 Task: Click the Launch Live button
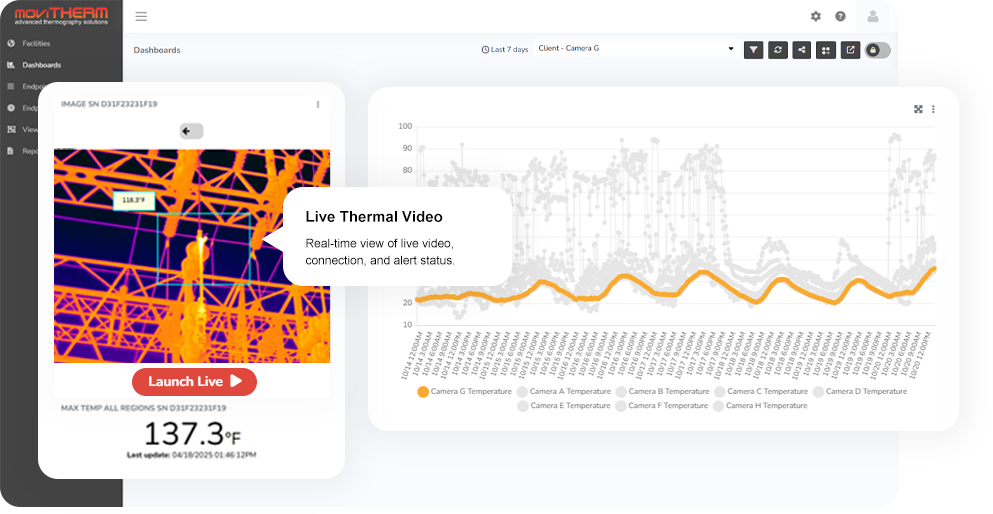[x=194, y=381]
